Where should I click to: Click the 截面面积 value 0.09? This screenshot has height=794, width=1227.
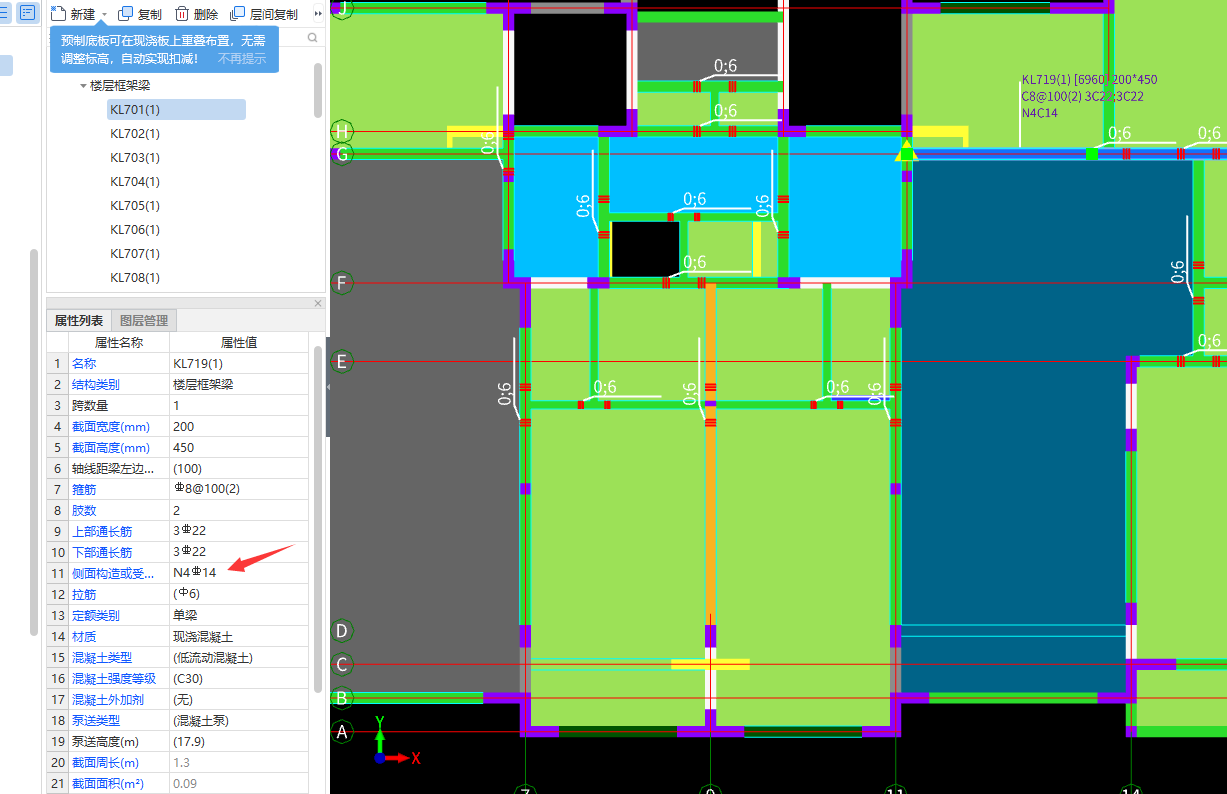tap(239, 783)
